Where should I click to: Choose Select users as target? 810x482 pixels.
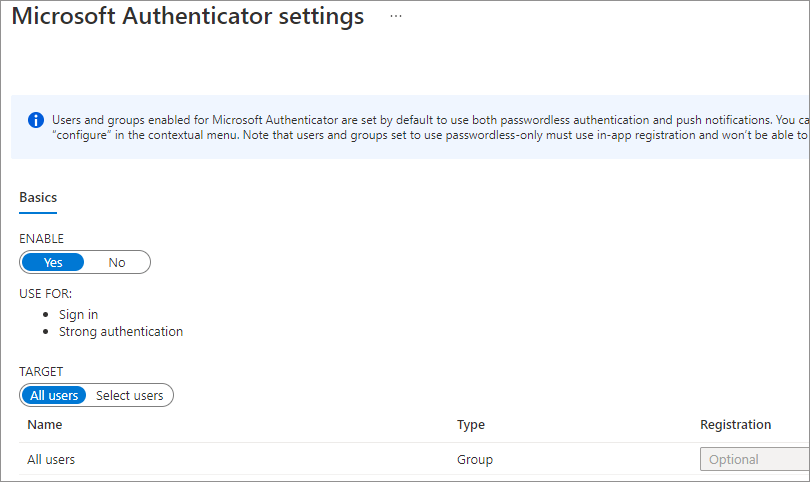129,395
